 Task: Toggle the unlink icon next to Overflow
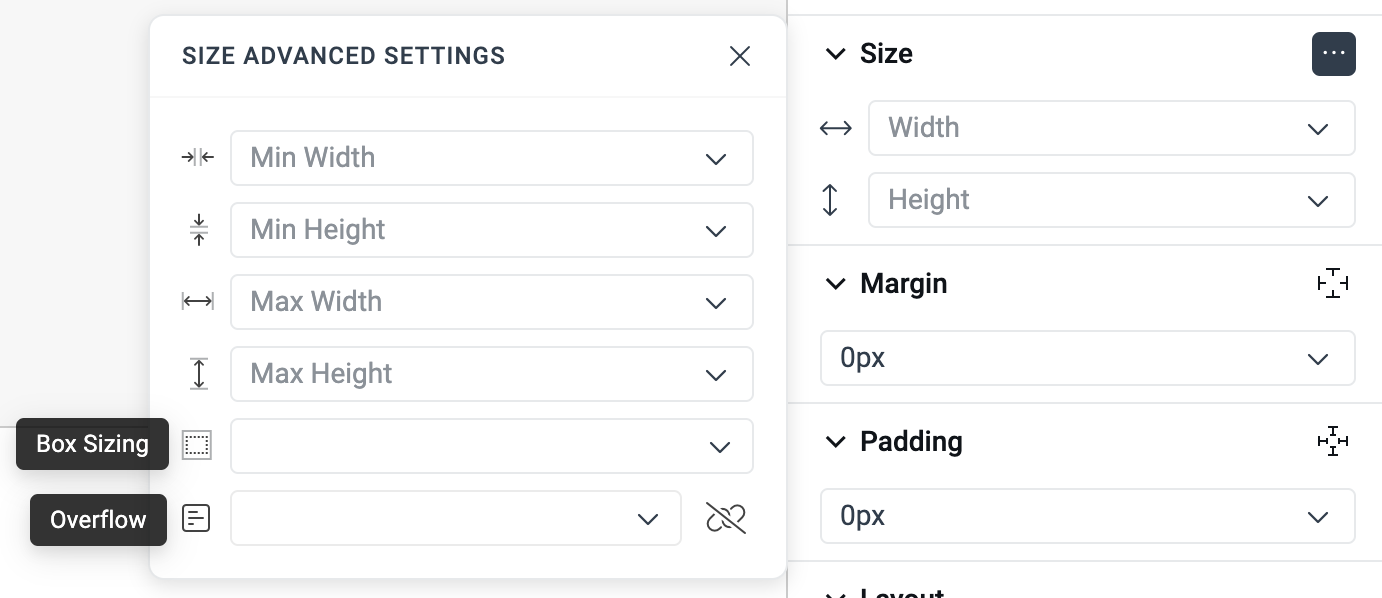tap(726, 518)
